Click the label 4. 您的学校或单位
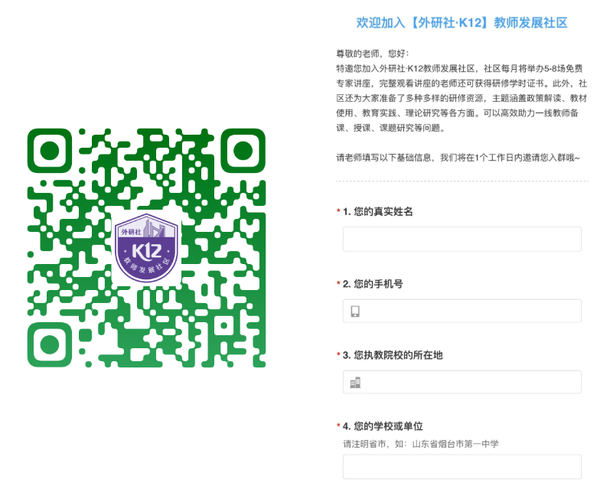 [x=383, y=426]
